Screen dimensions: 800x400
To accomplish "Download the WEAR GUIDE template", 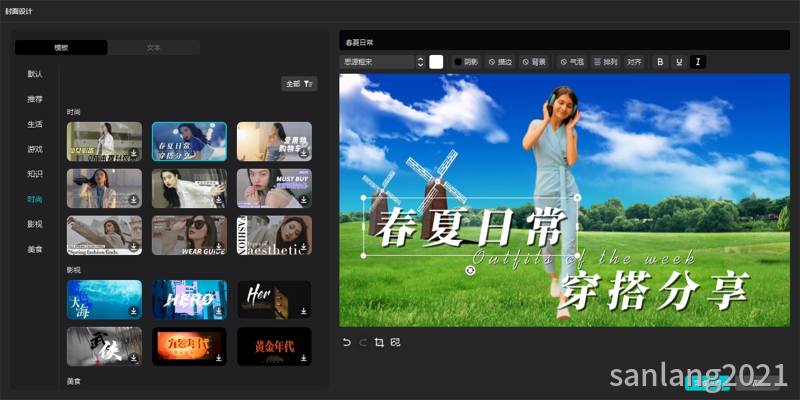I will pos(218,247).
